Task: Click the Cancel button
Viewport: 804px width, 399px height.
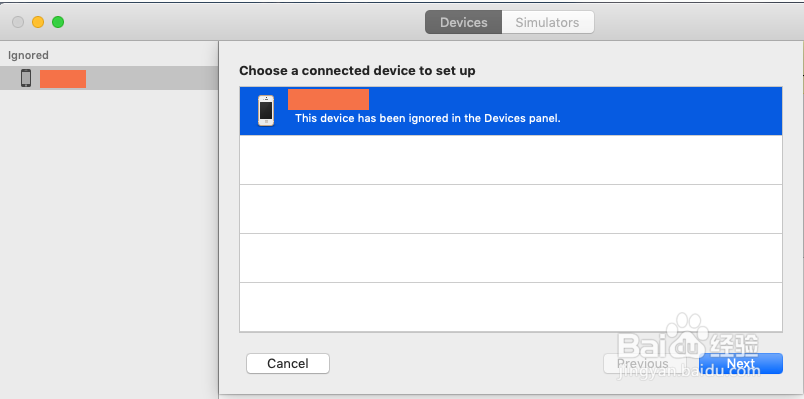Action: point(288,364)
